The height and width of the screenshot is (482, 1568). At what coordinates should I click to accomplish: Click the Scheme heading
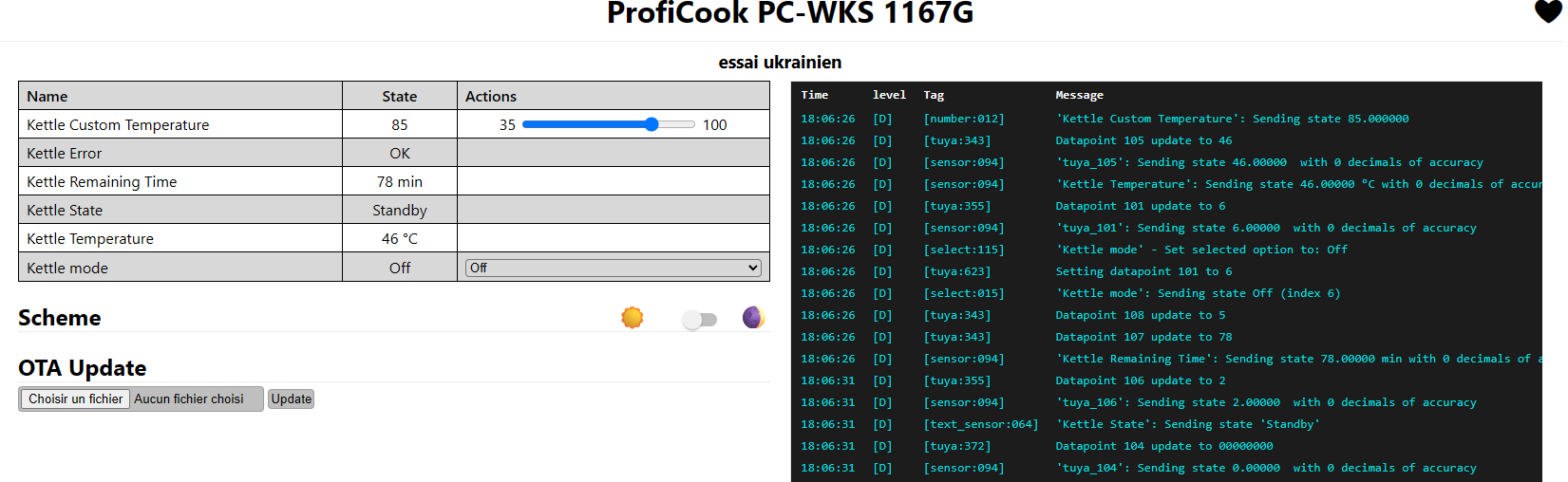60,318
